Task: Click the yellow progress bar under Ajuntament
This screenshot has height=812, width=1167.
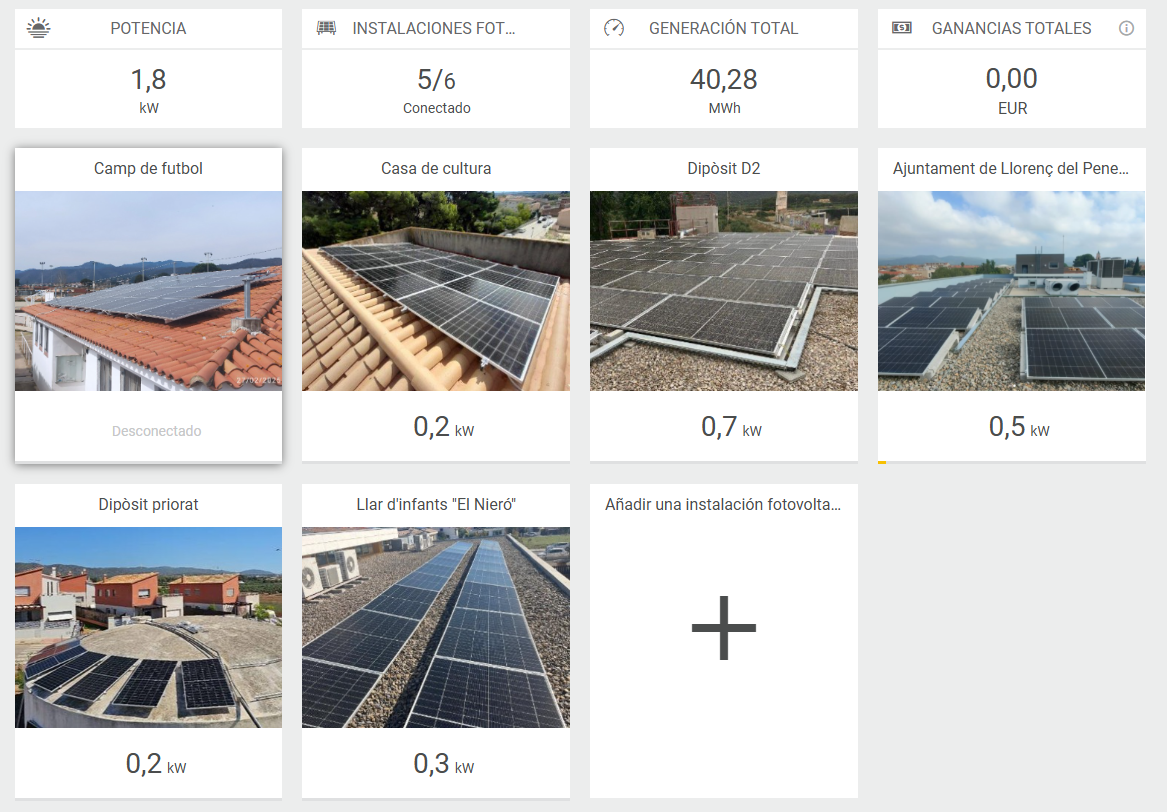Action: click(x=882, y=462)
